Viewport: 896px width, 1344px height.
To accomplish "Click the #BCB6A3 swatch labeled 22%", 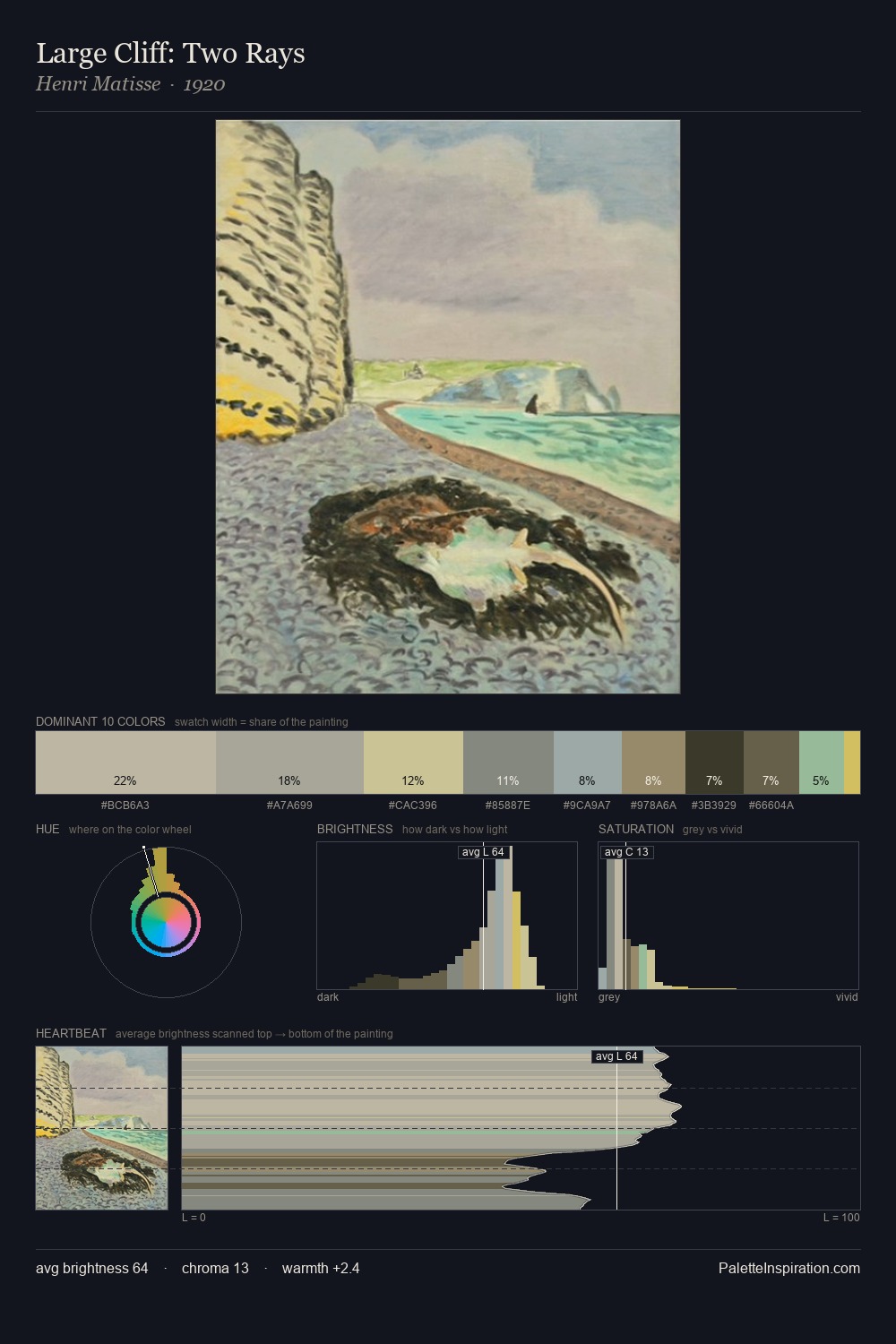I will click(125, 762).
